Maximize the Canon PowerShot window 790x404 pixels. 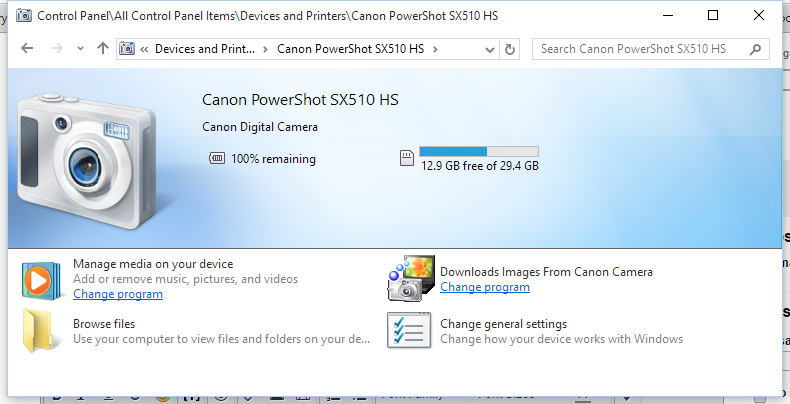tap(713, 16)
